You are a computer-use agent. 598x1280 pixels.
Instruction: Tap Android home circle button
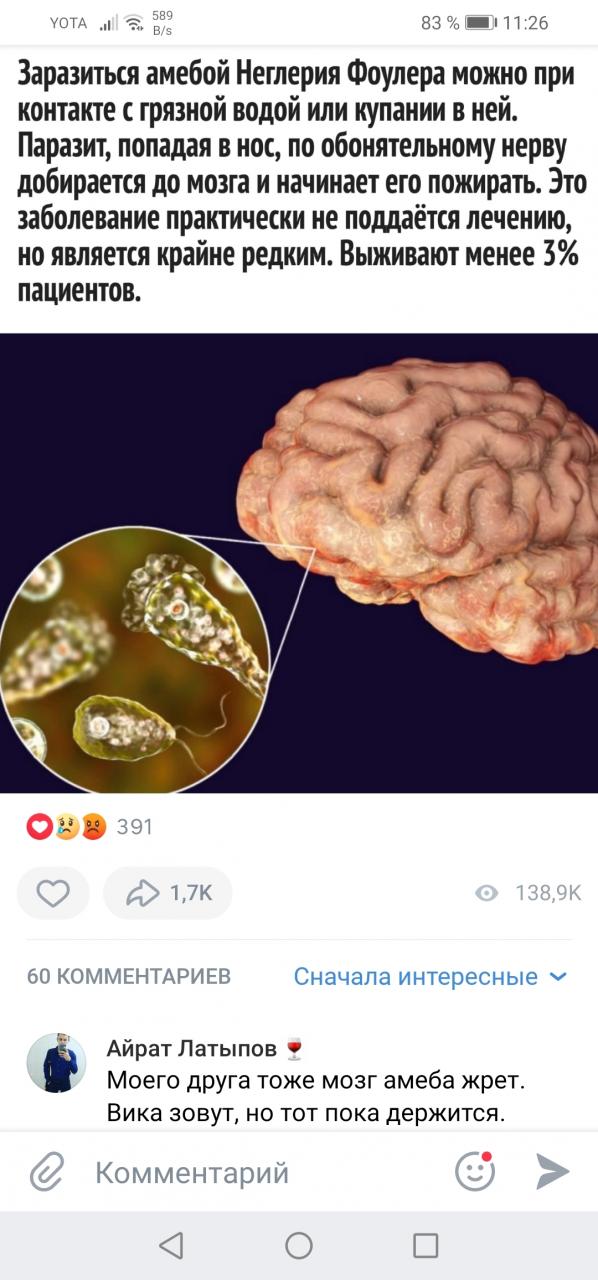click(299, 1245)
